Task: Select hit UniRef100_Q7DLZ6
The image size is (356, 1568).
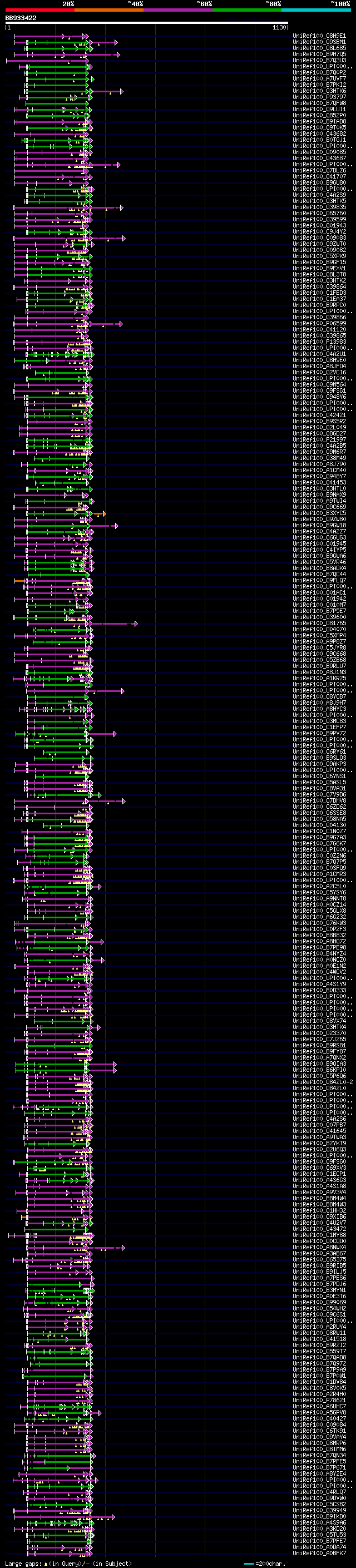Action: coord(319,170)
